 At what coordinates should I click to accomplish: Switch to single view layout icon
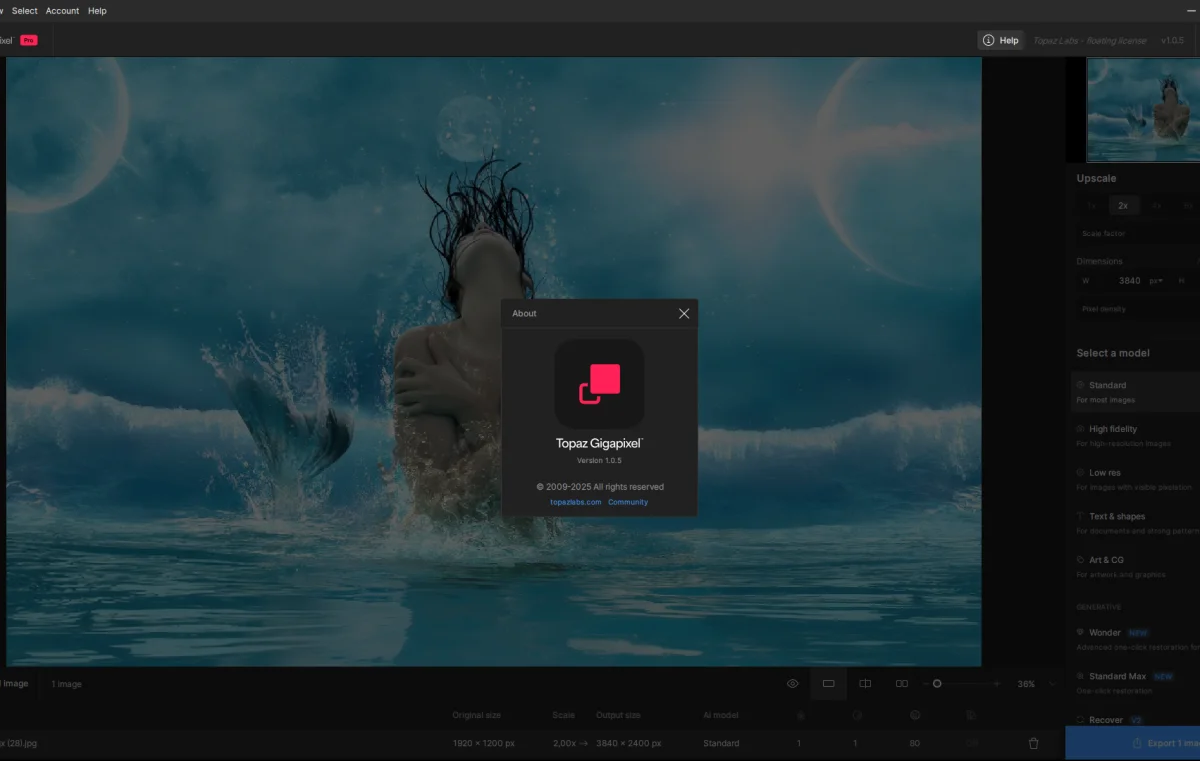[x=828, y=684]
